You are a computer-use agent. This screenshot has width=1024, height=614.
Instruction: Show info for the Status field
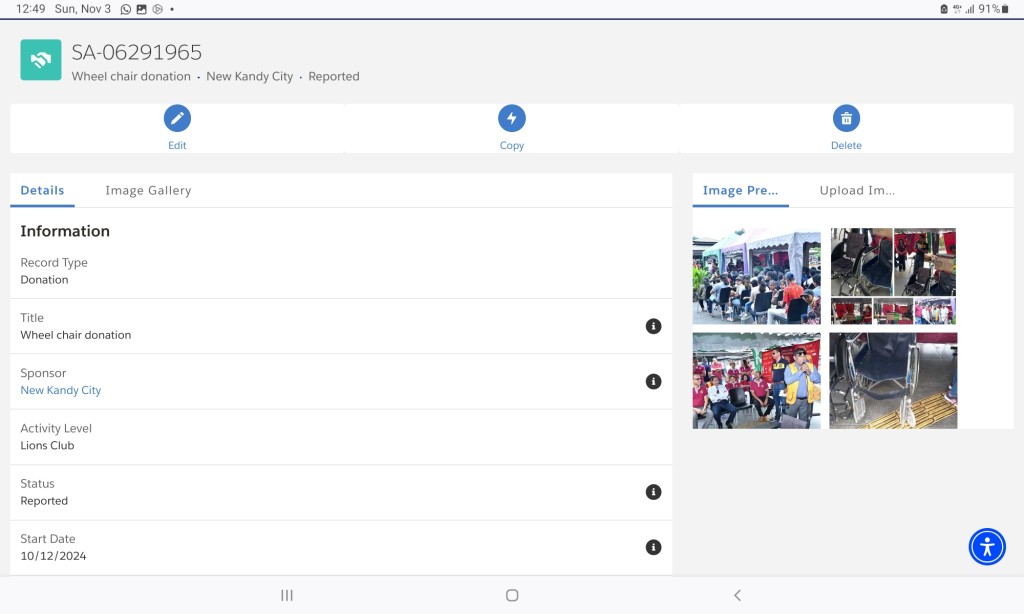click(653, 492)
